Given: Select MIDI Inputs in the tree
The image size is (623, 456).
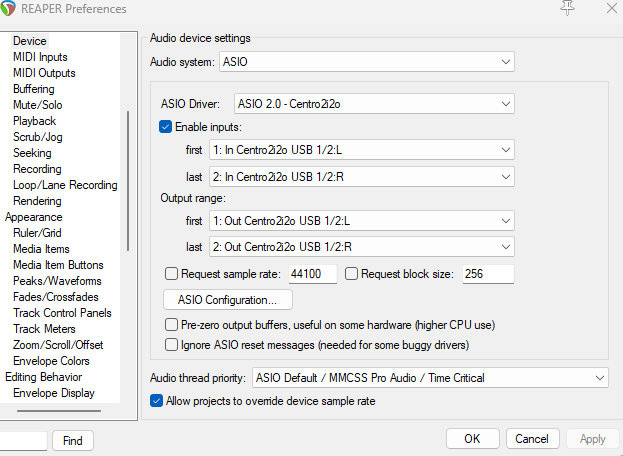Looking at the screenshot, I should (x=40, y=57).
